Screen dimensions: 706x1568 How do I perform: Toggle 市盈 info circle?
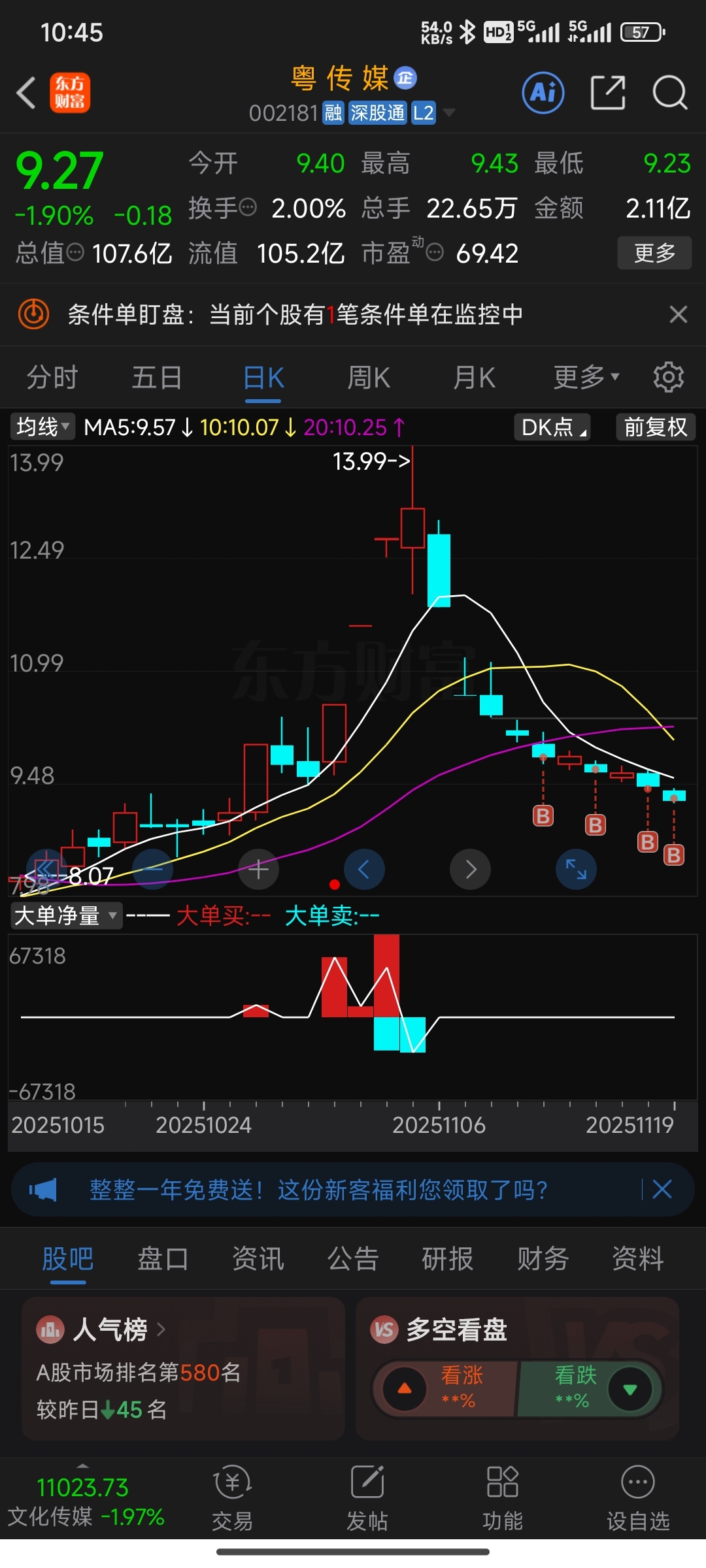[x=435, y=252]
